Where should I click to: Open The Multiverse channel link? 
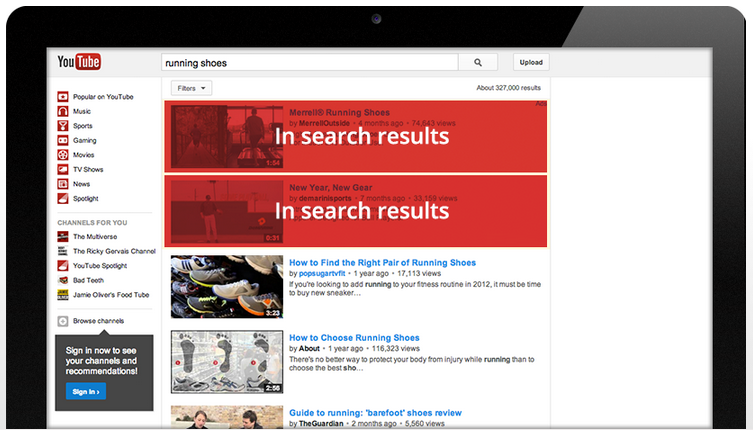click(x=95, y=236)
